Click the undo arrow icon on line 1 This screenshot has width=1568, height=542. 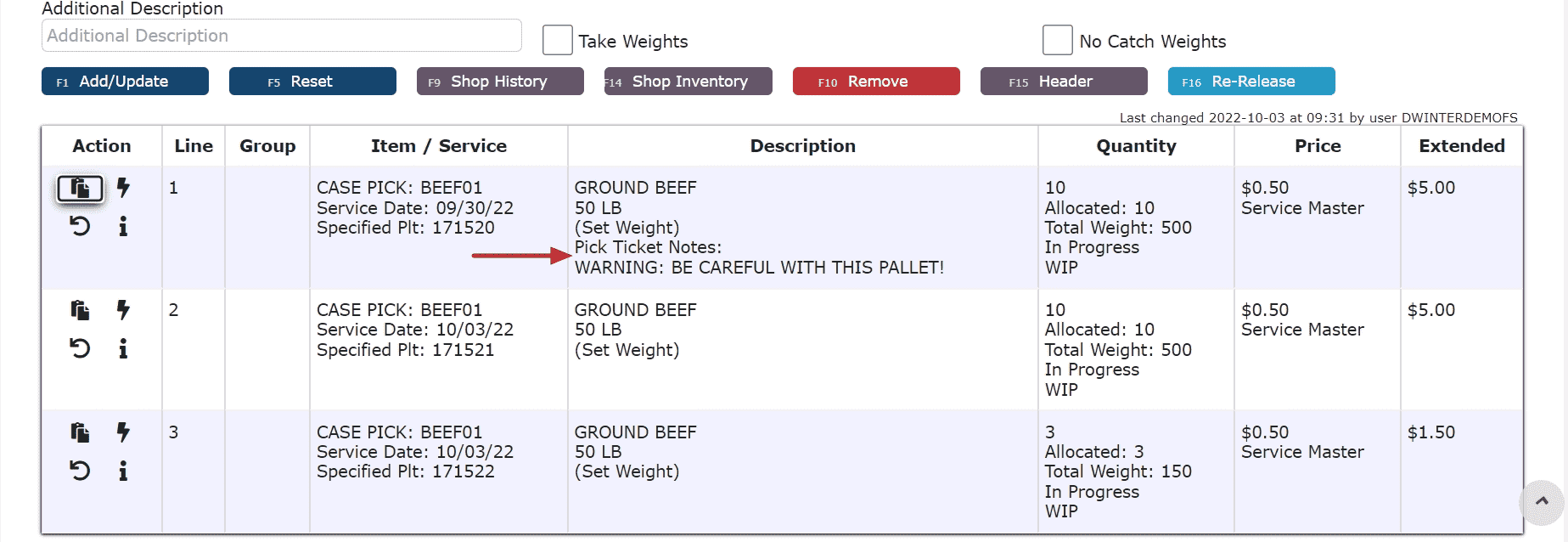[80, 226]
